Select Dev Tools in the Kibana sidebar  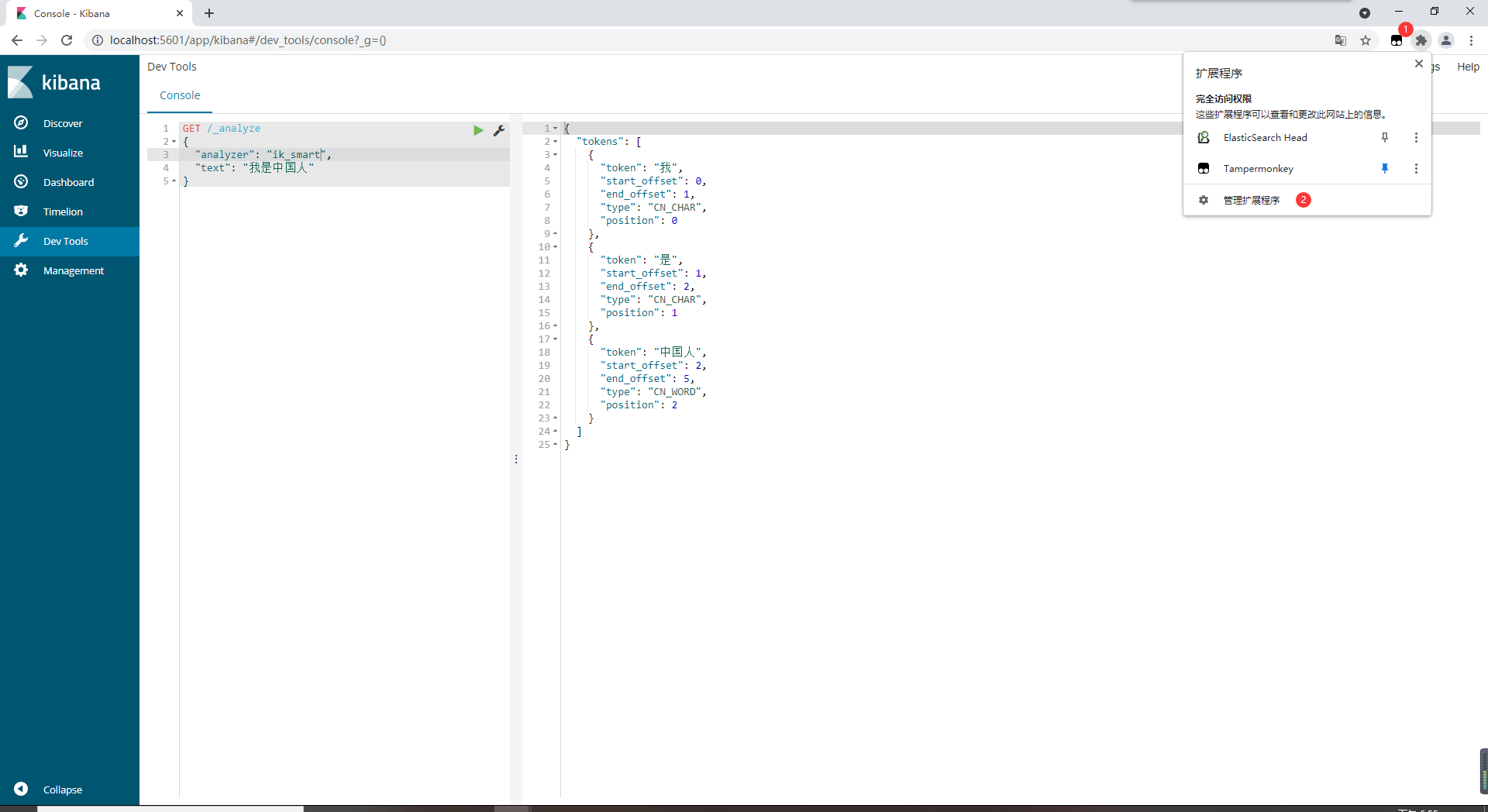click(x=70, y=241)
